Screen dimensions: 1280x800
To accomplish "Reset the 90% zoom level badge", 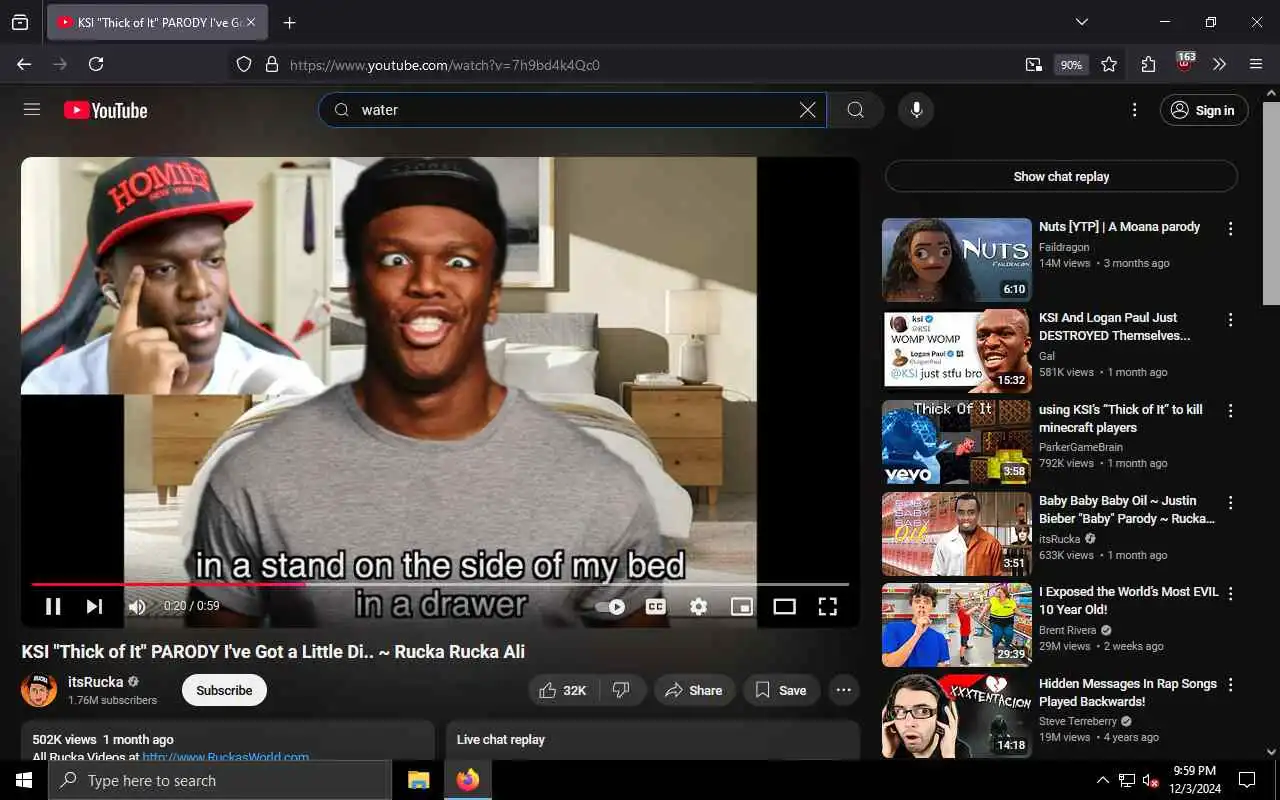I will pyautogui.click(x=1071, y=65).
